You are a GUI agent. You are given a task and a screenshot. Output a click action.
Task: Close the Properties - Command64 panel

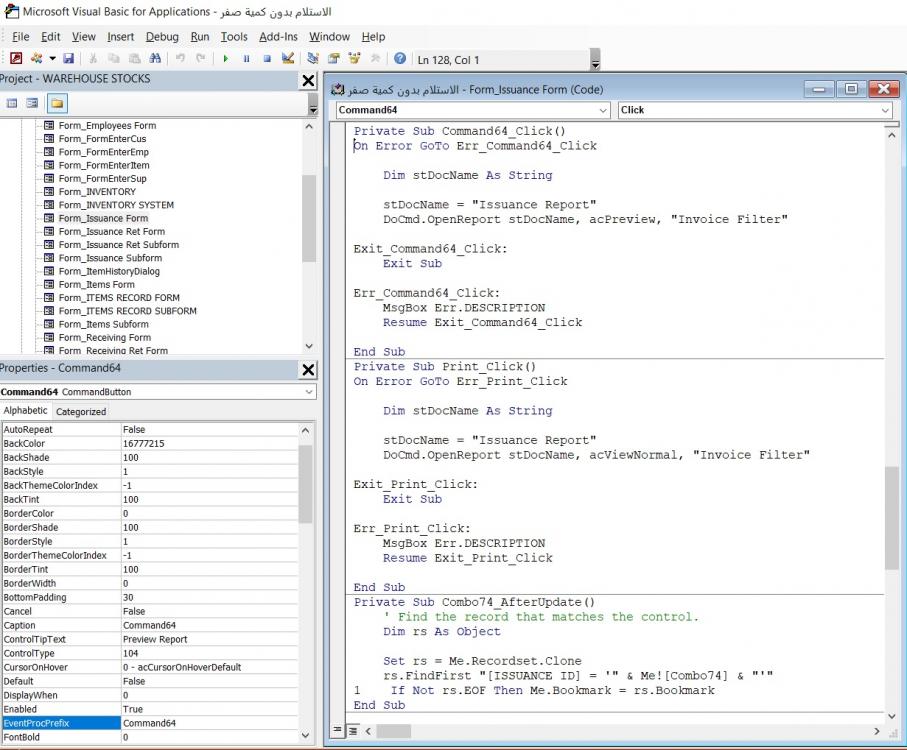click(308, 370)
